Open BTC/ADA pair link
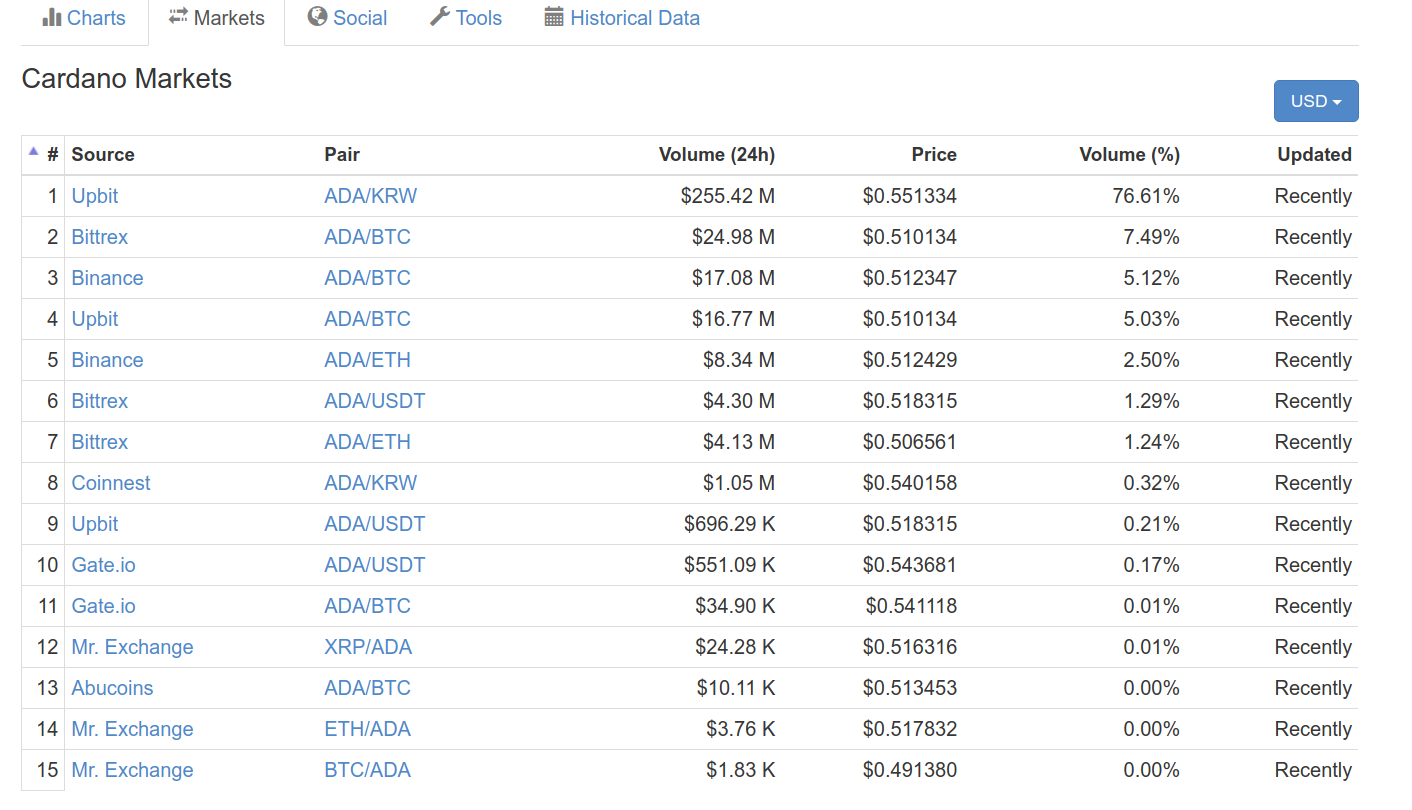This screenshot has height=810, width=1412. (367, 770)
